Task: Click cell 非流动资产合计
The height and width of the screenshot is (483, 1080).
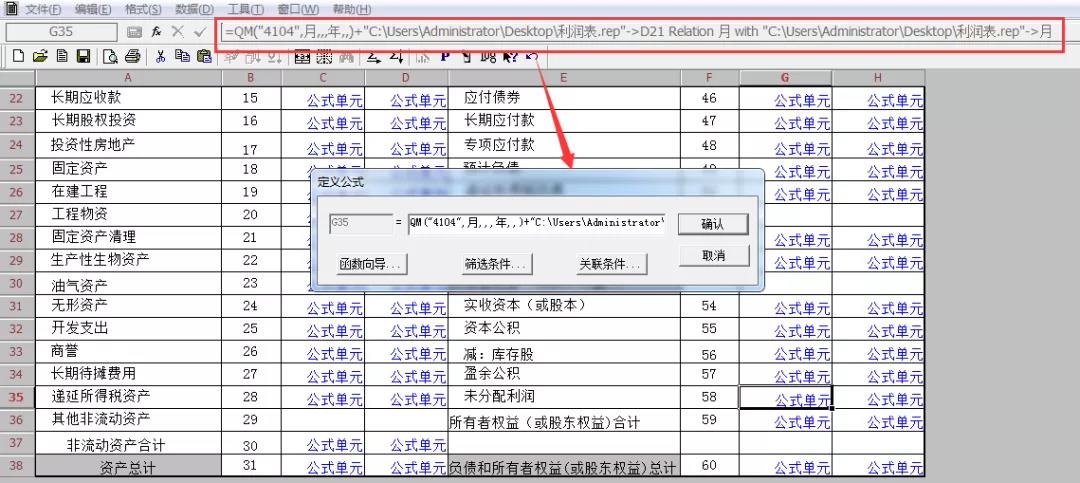Action: point(128,444)
